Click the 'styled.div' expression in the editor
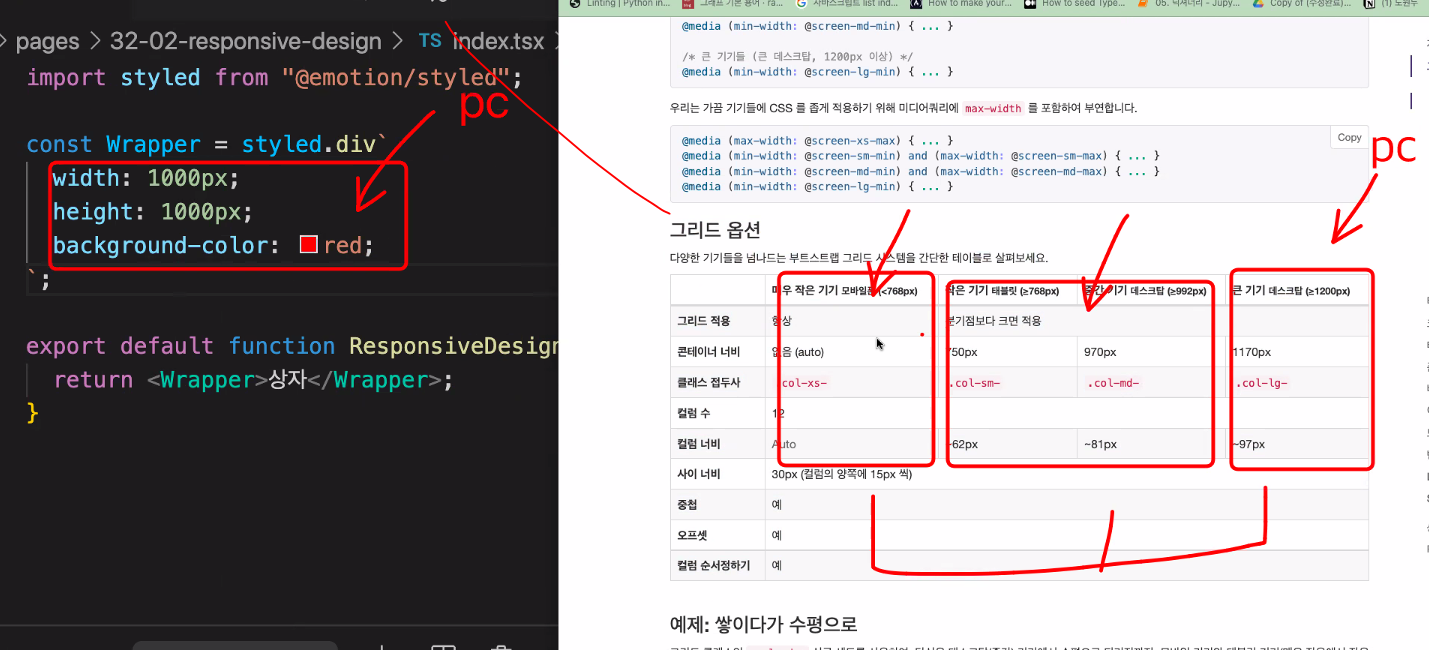The height and width of the screenshot is (650, 1429). point(309,144)
